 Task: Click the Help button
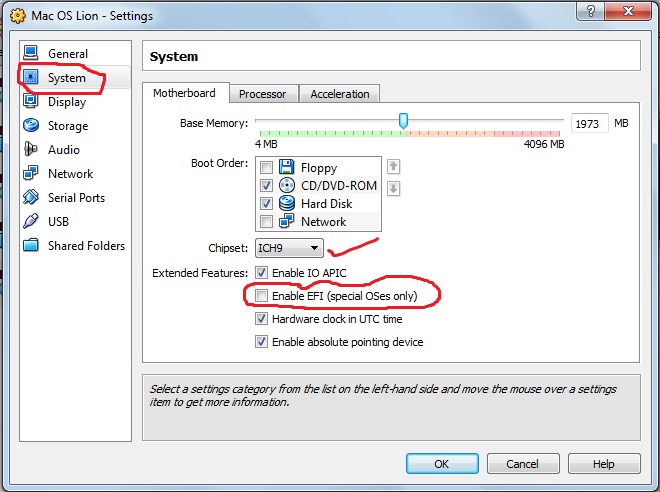tap(604, 464)
